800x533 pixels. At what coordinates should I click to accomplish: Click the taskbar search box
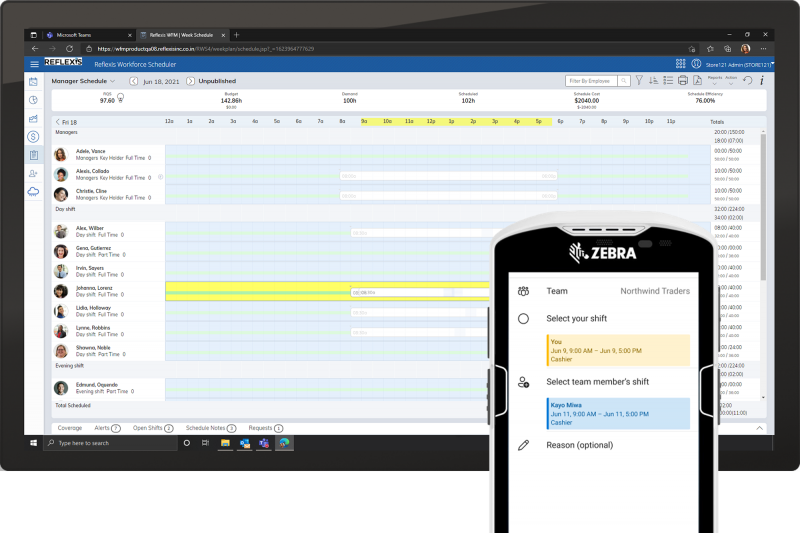(x=110, y=443)
